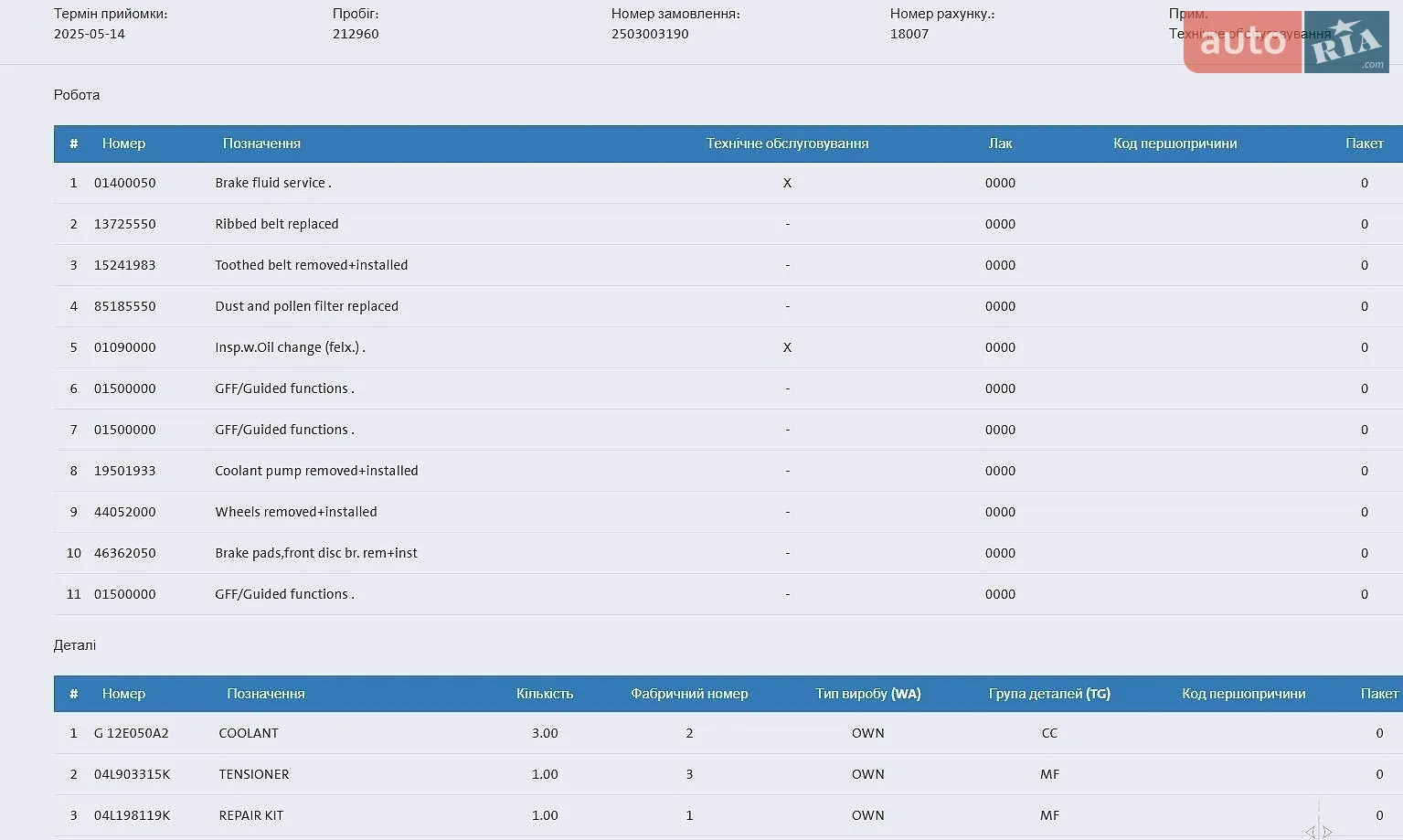Click the Технічне обслуговування column header

click(x=787, y=144)
